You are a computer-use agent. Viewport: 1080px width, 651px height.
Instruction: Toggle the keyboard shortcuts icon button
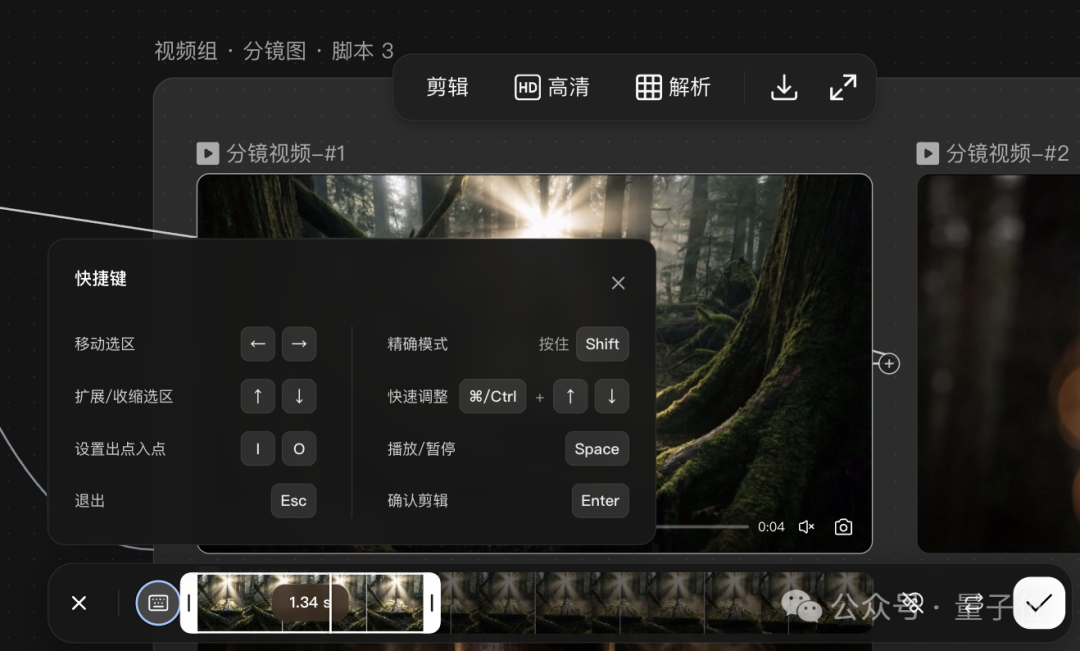(x=158, y=603)
